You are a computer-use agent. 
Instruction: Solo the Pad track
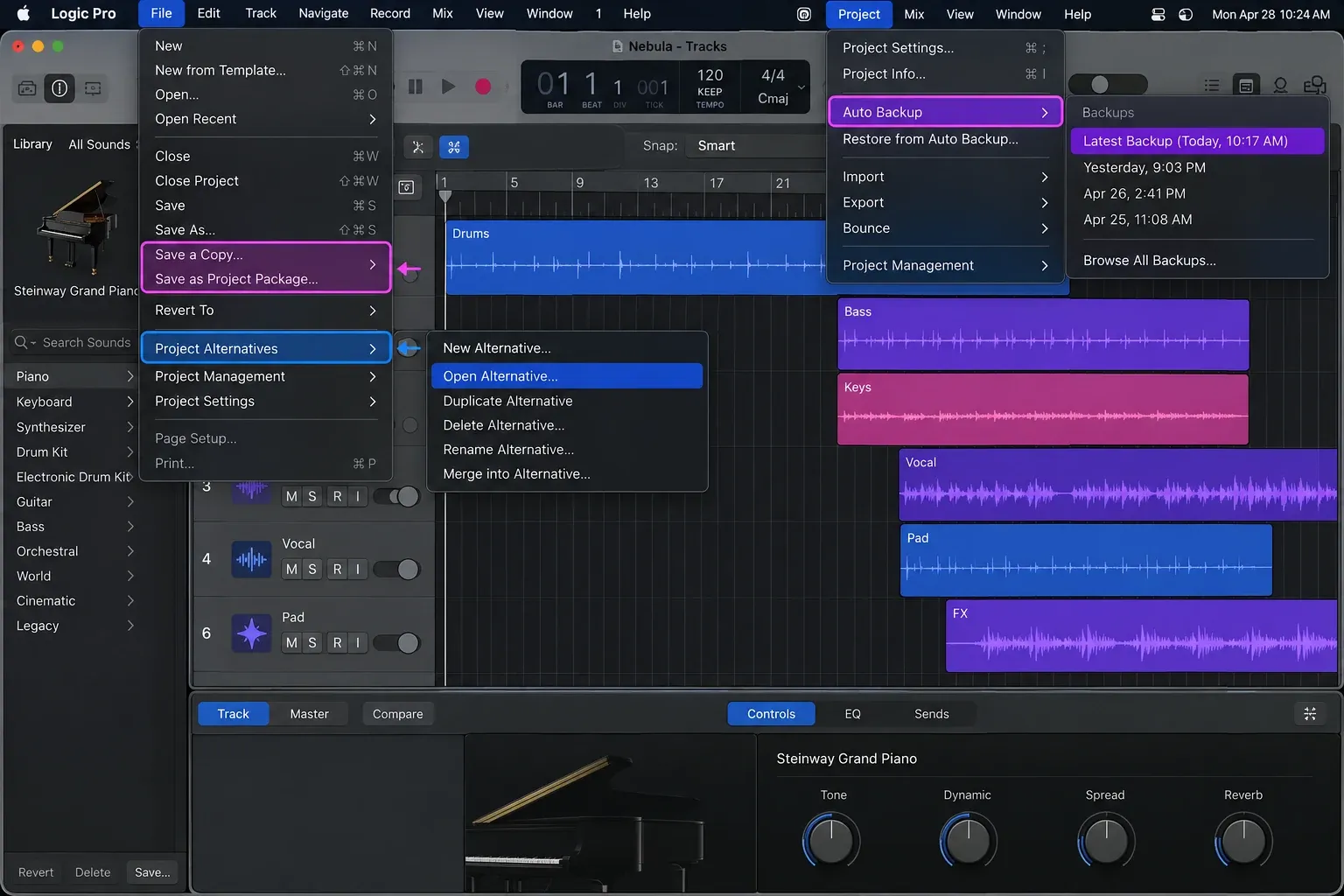click(x=312, y=643)
